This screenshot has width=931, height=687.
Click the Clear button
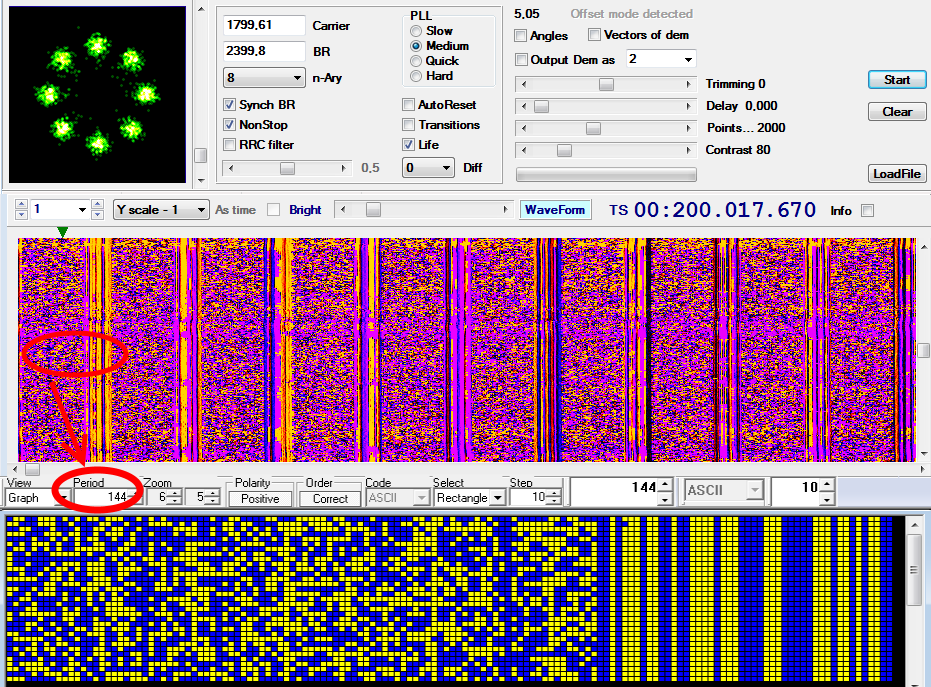click(x=896, y=111)
